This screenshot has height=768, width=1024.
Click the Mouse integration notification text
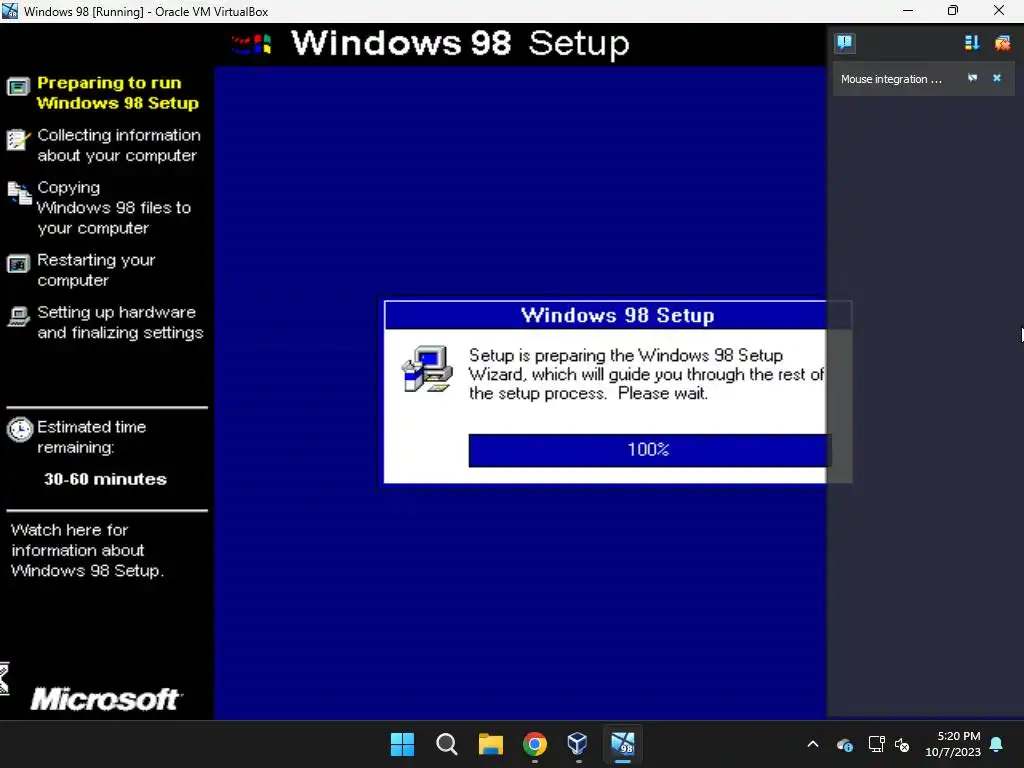point(891,79)
